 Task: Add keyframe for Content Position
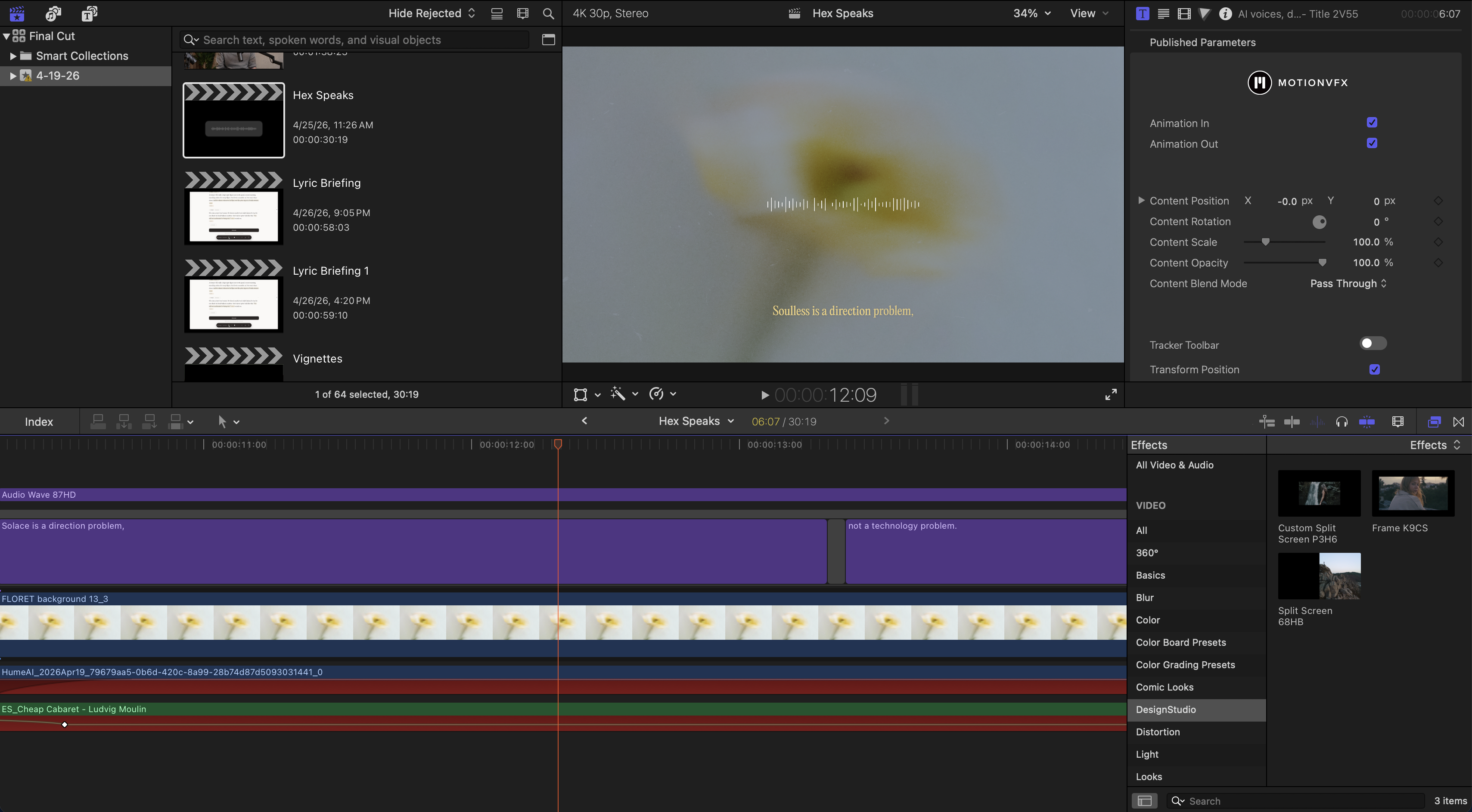click(1438, 201)
